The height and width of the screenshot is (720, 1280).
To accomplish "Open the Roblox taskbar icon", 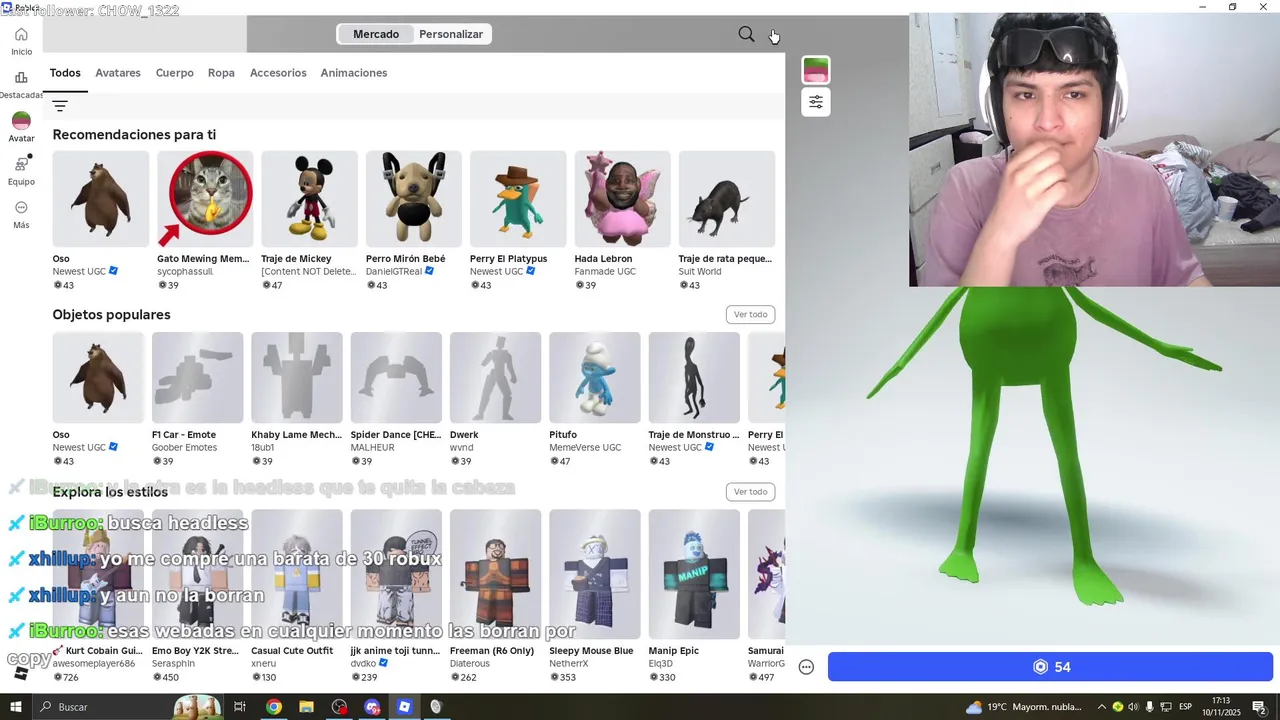I will pyautogui.click(x=404, y=707).
